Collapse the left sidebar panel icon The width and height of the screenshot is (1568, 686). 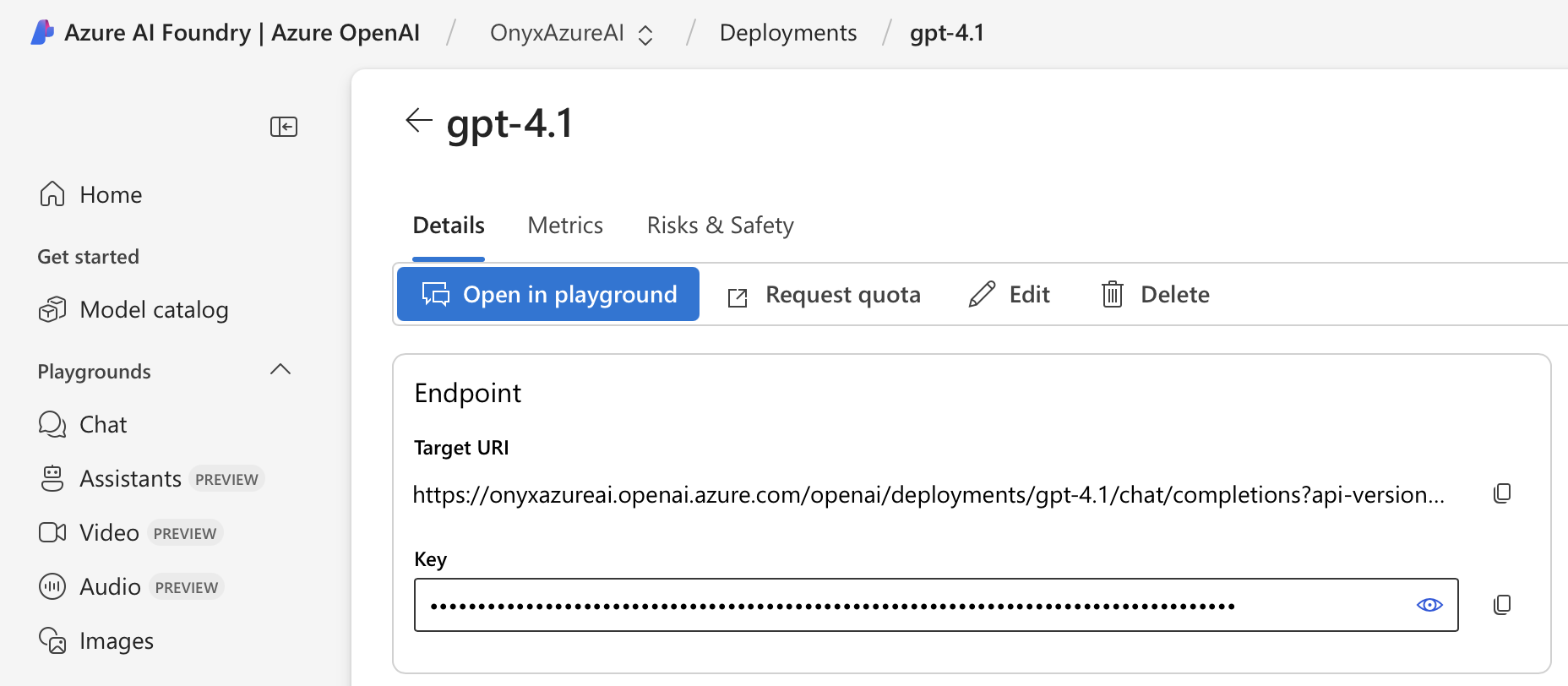tap(283, 127)
